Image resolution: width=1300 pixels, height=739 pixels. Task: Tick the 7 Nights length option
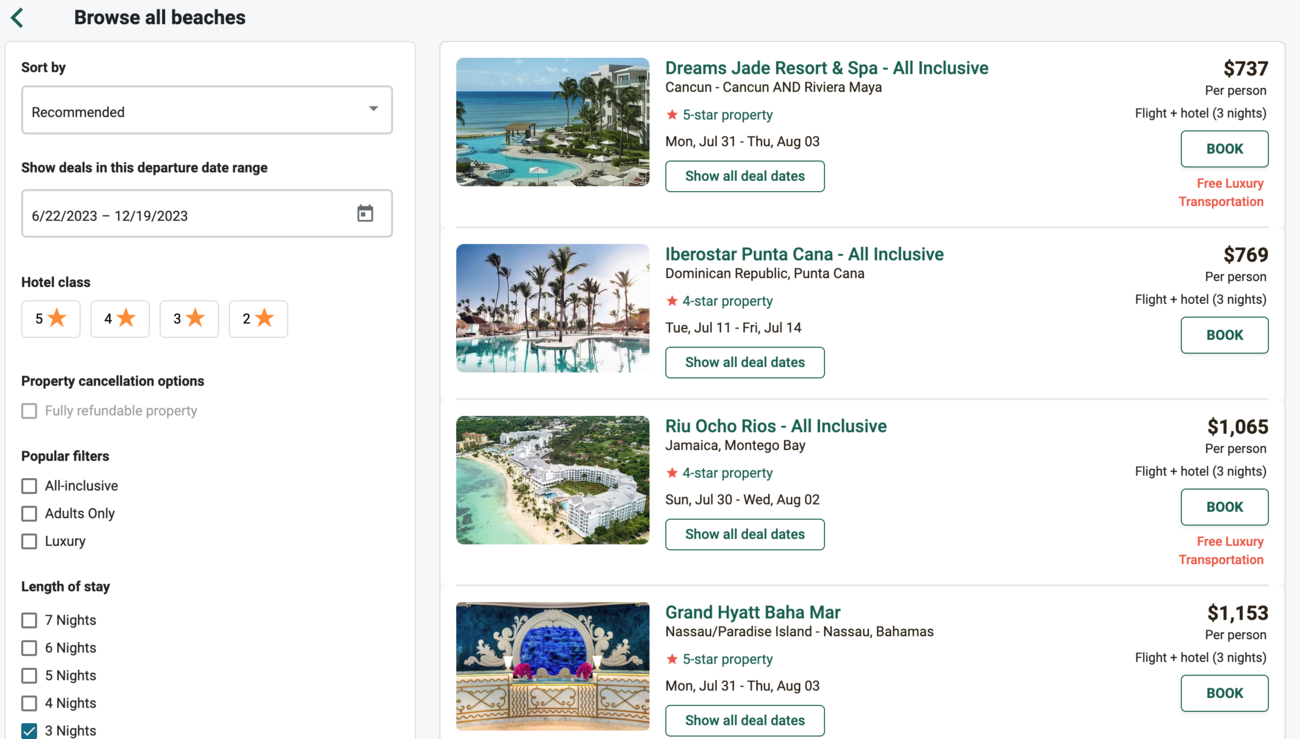coord(29,621)
